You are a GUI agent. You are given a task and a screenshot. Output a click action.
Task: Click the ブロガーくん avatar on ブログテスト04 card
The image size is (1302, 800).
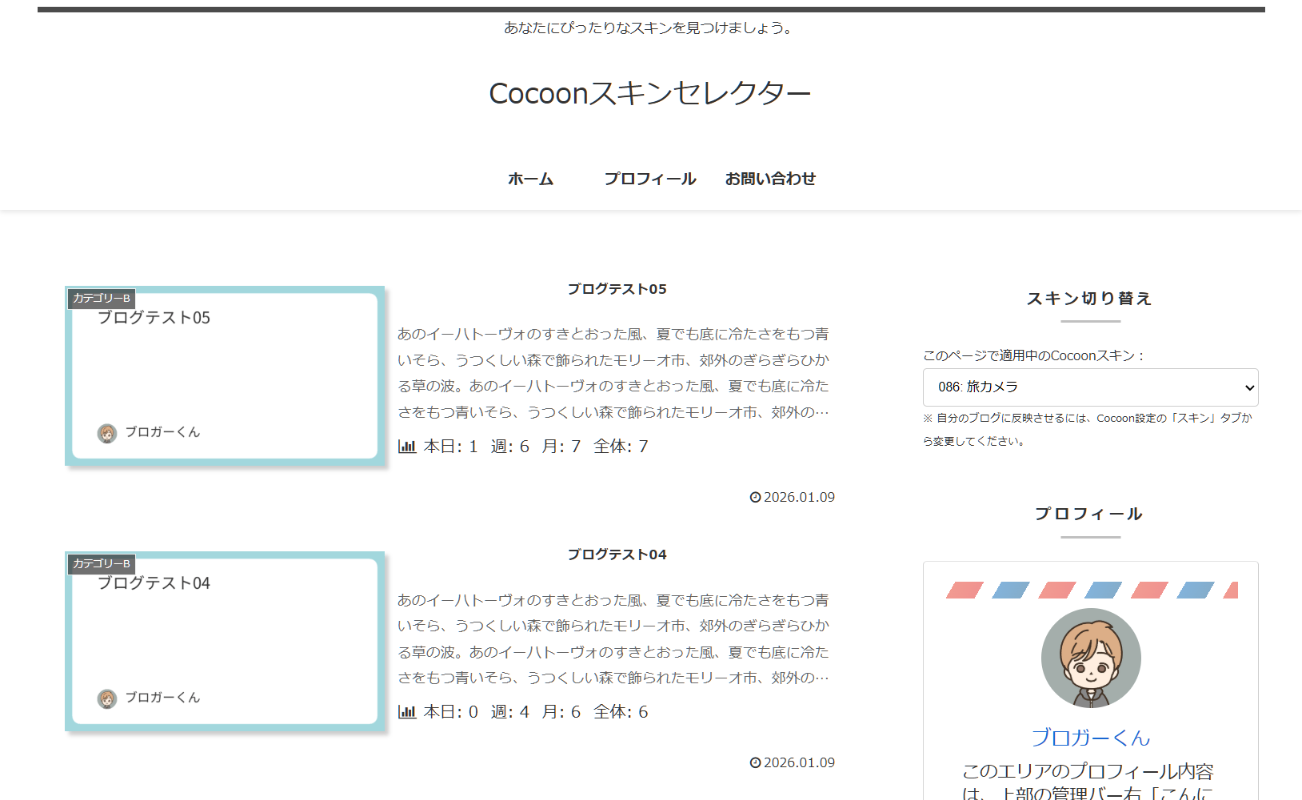pyautogui.click(x=107, y=698)
